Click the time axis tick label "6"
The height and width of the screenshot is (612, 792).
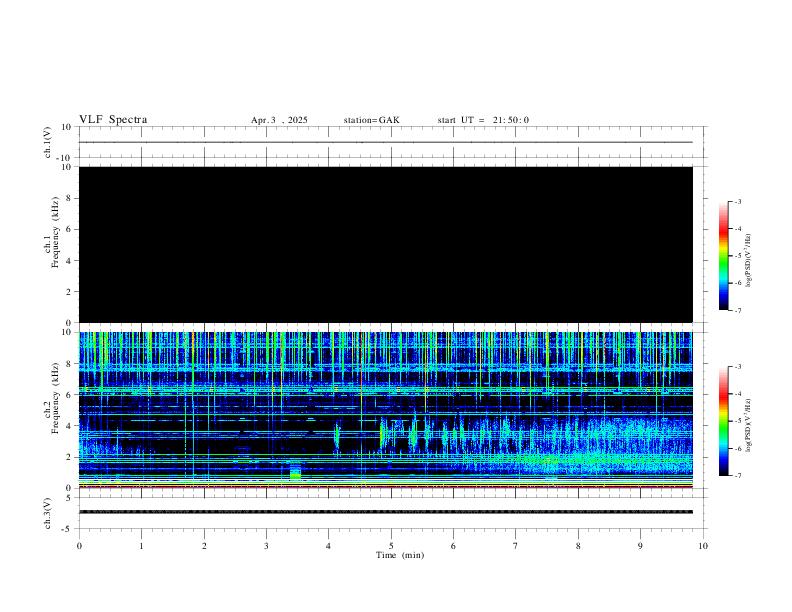(454, 546)
